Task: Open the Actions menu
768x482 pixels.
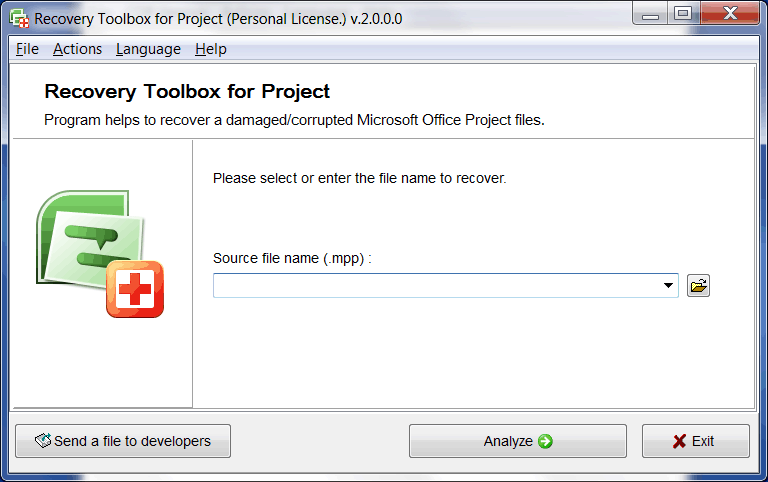Action: coord(77,49)
